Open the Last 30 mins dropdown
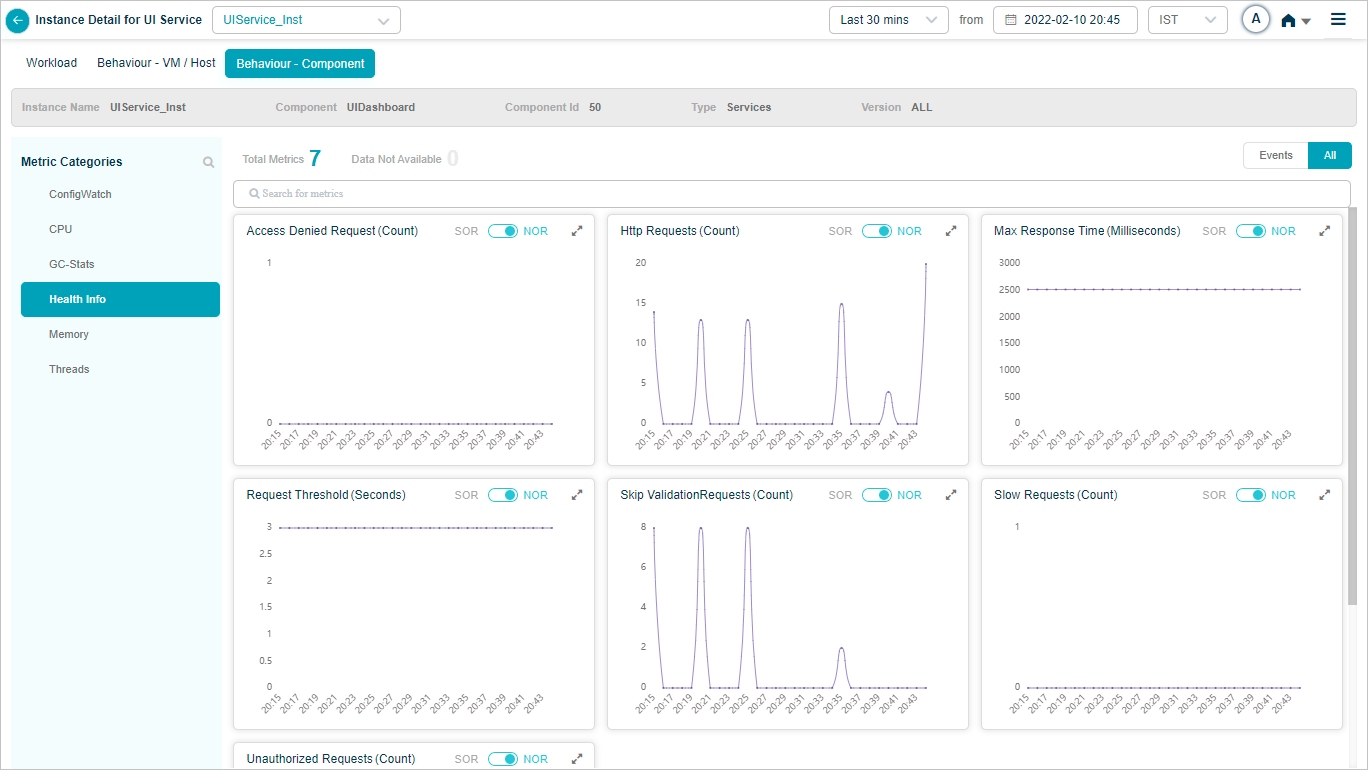 888,20
